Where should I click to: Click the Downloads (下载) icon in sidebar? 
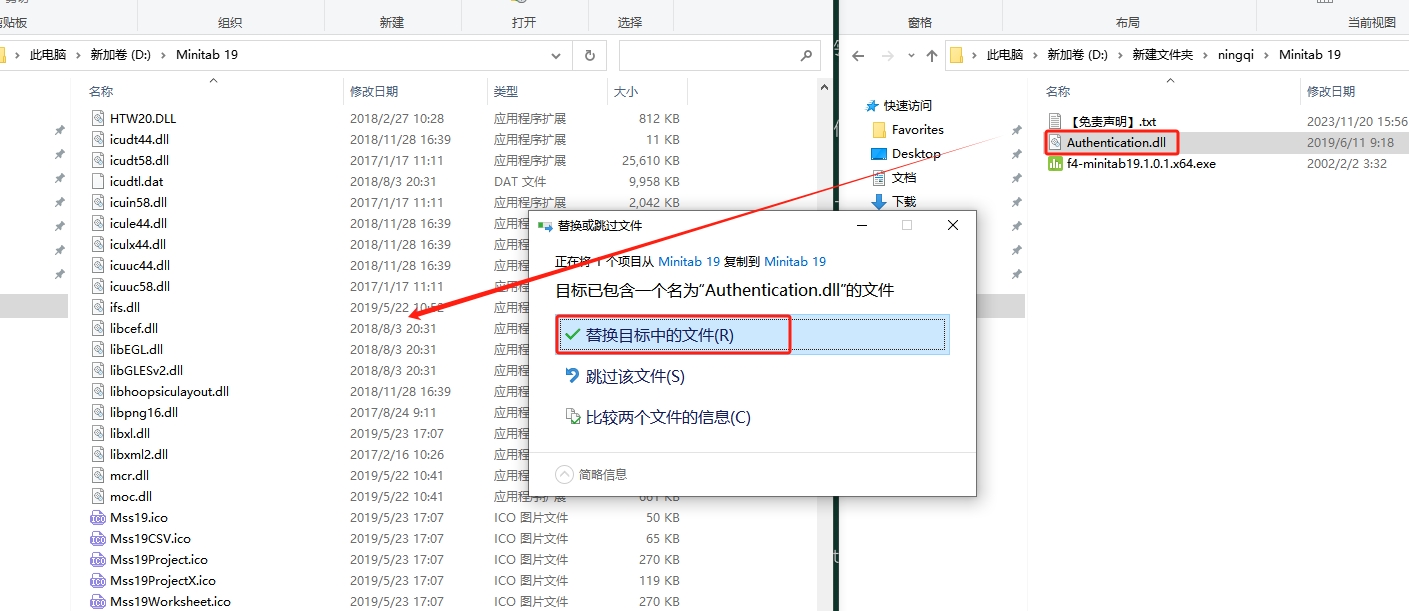coord(879,201)
